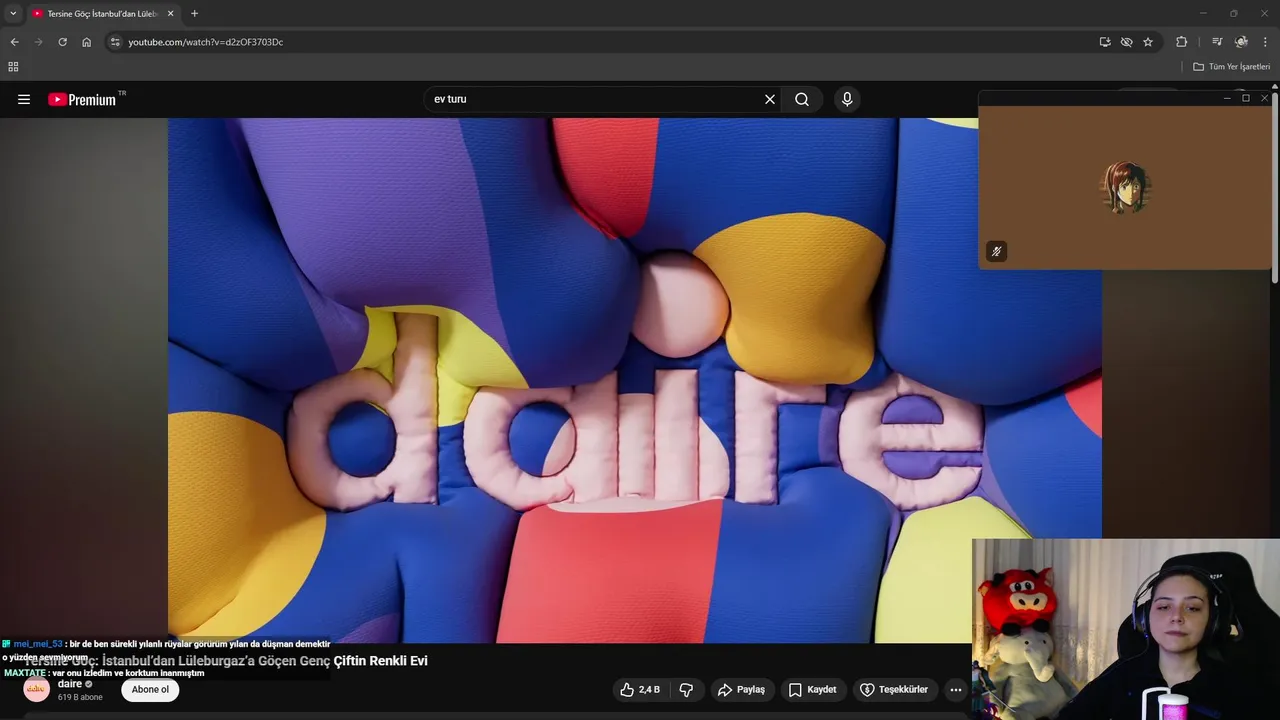The height and width of the screenshot is (720, 1280).
Task: Open the Tüm Yer İşaretleri bookmarks folder
Action: (x=1231, y=67)
